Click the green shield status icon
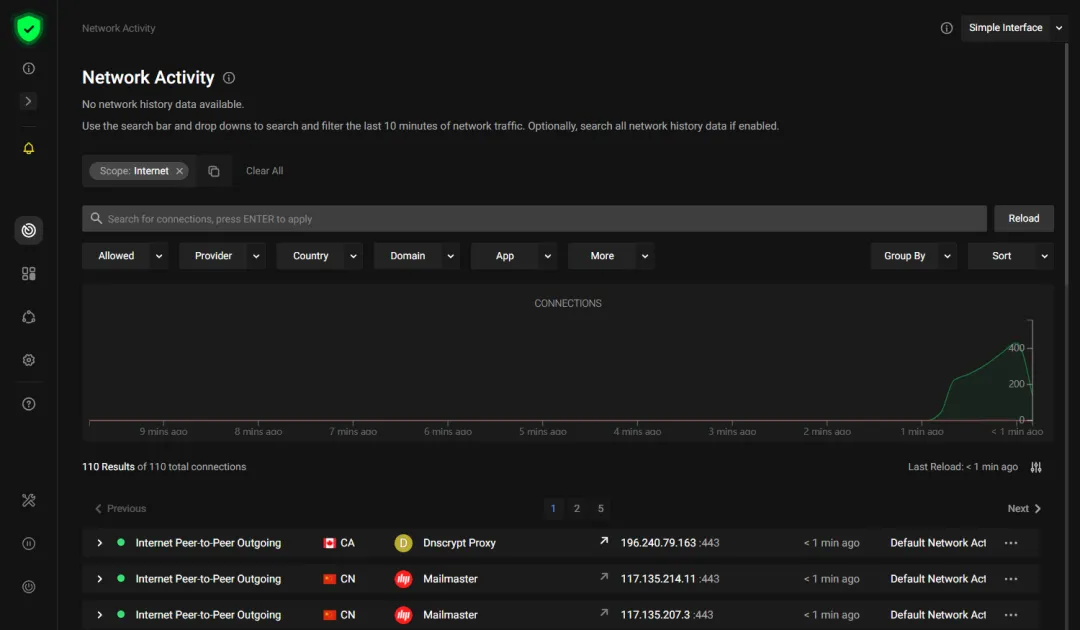The image size is (1080, 630). click(29, 28)
